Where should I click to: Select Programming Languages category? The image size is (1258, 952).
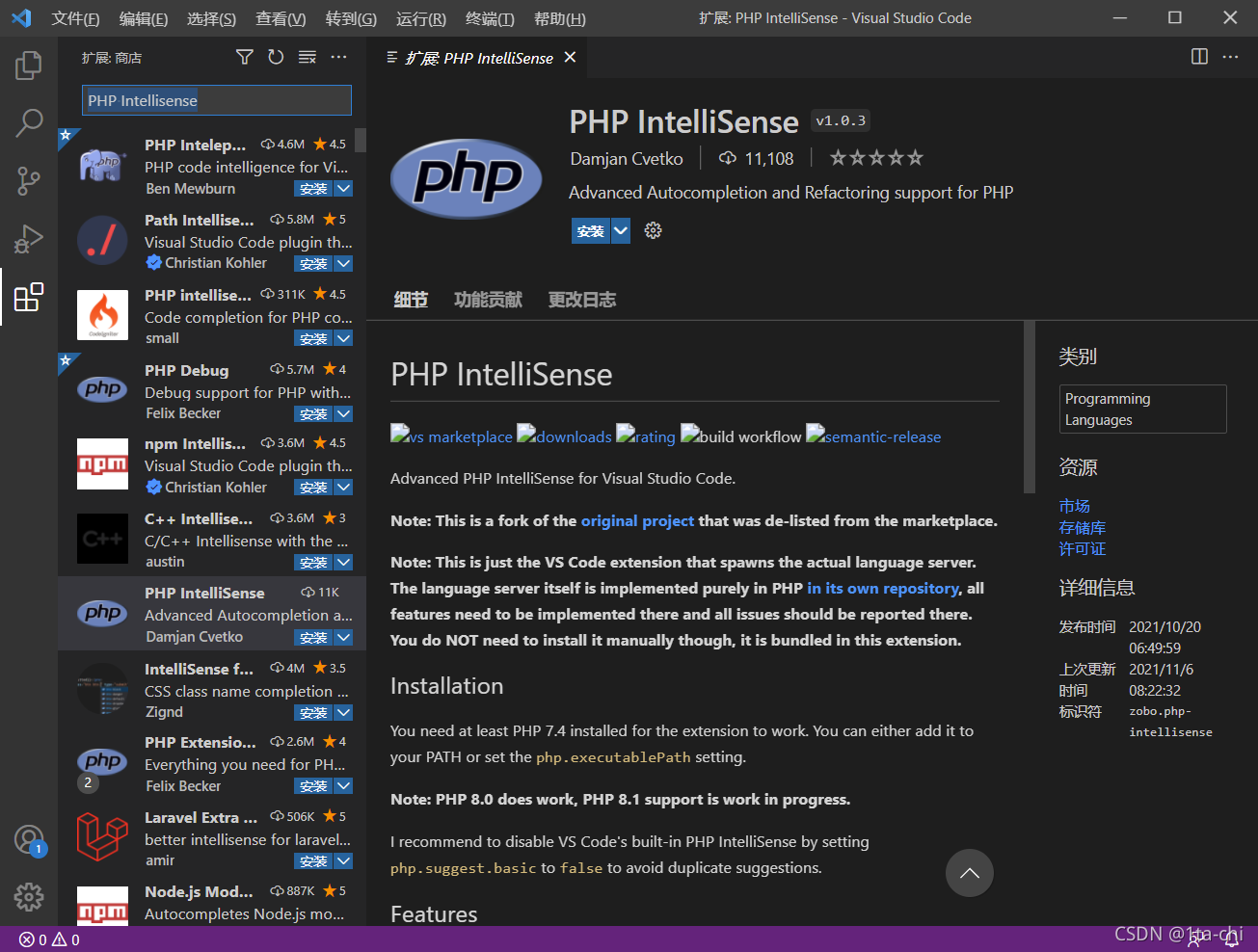pyautogui.click(x=1142, y=410)
